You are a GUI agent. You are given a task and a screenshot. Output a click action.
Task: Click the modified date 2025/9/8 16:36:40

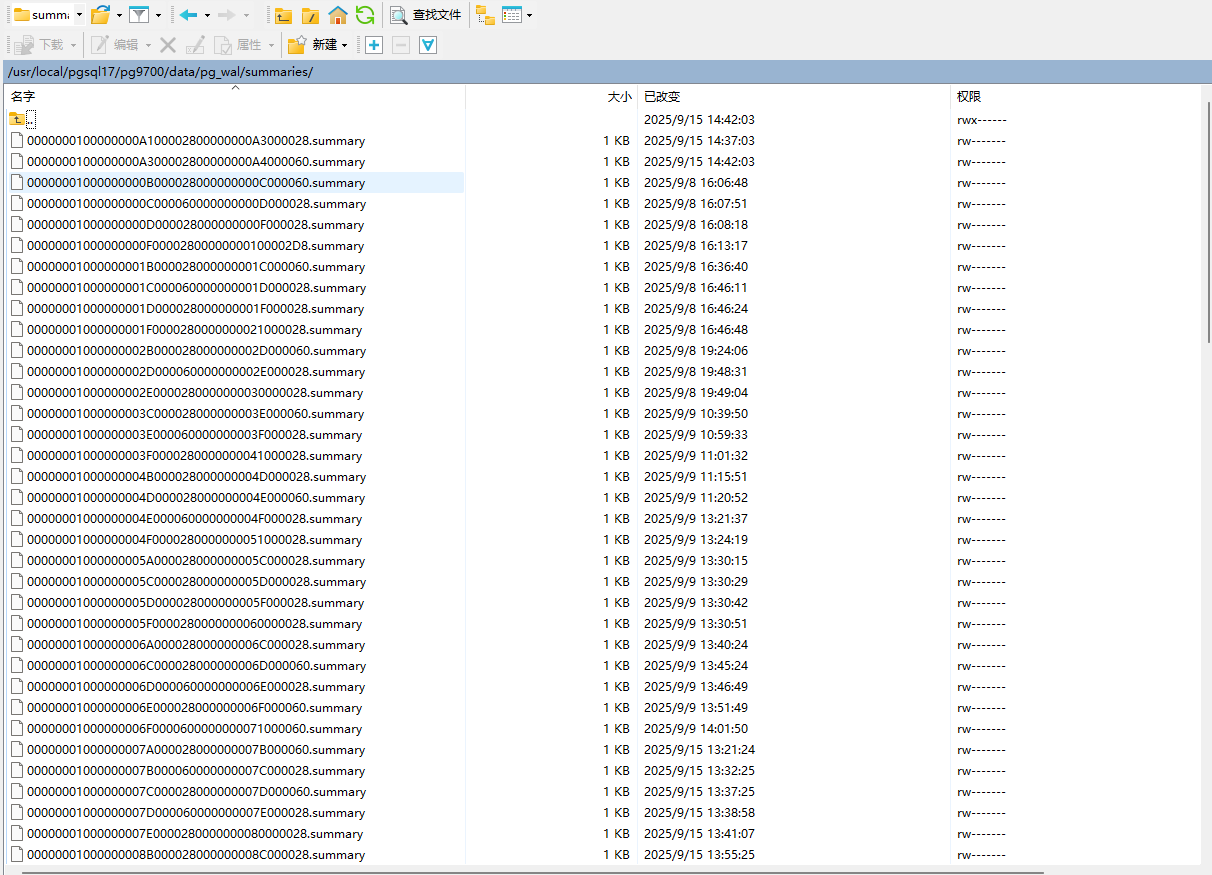(696, 267)
